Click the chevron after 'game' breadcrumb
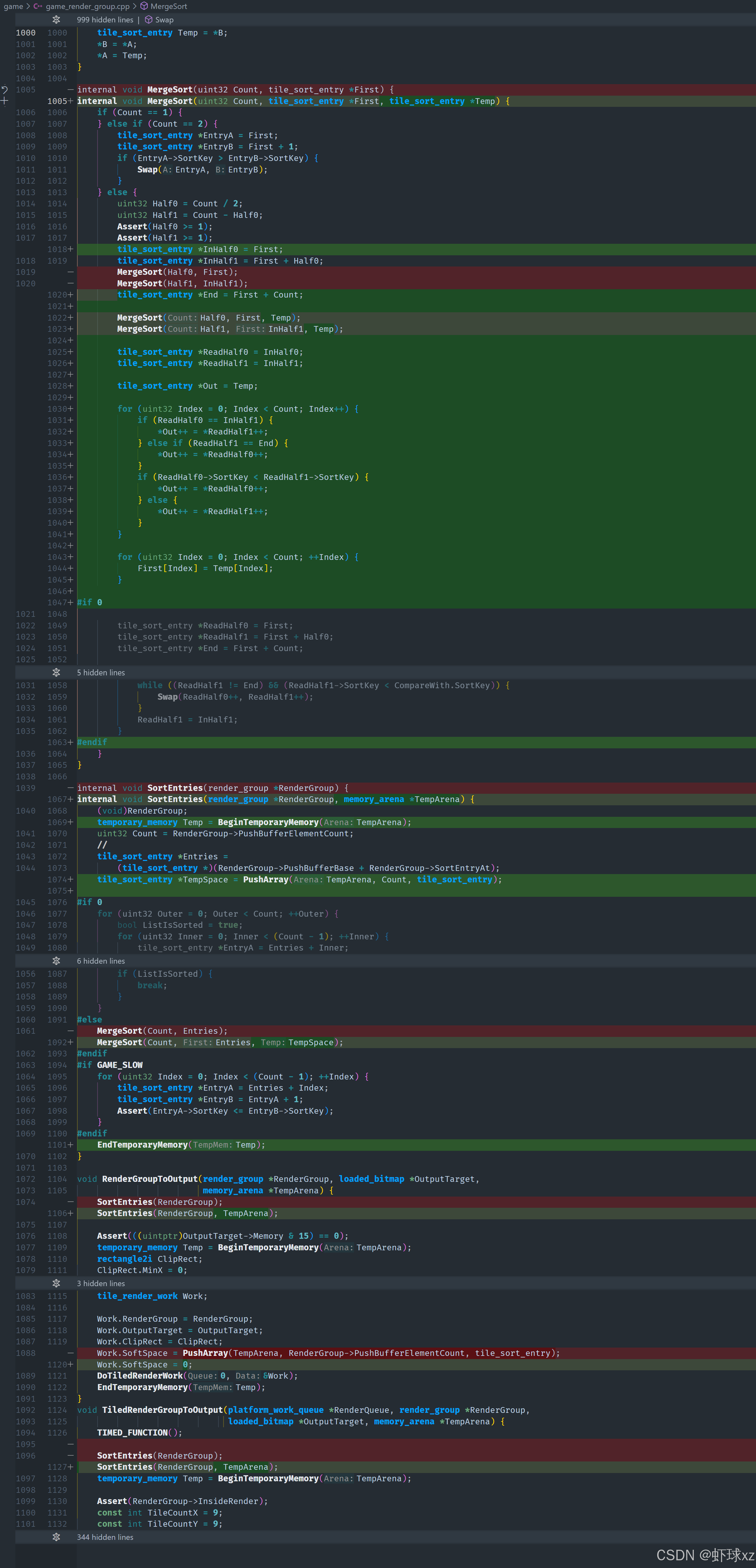The image size is (756, 1568). pyautogui.click(x=28, y=6)
